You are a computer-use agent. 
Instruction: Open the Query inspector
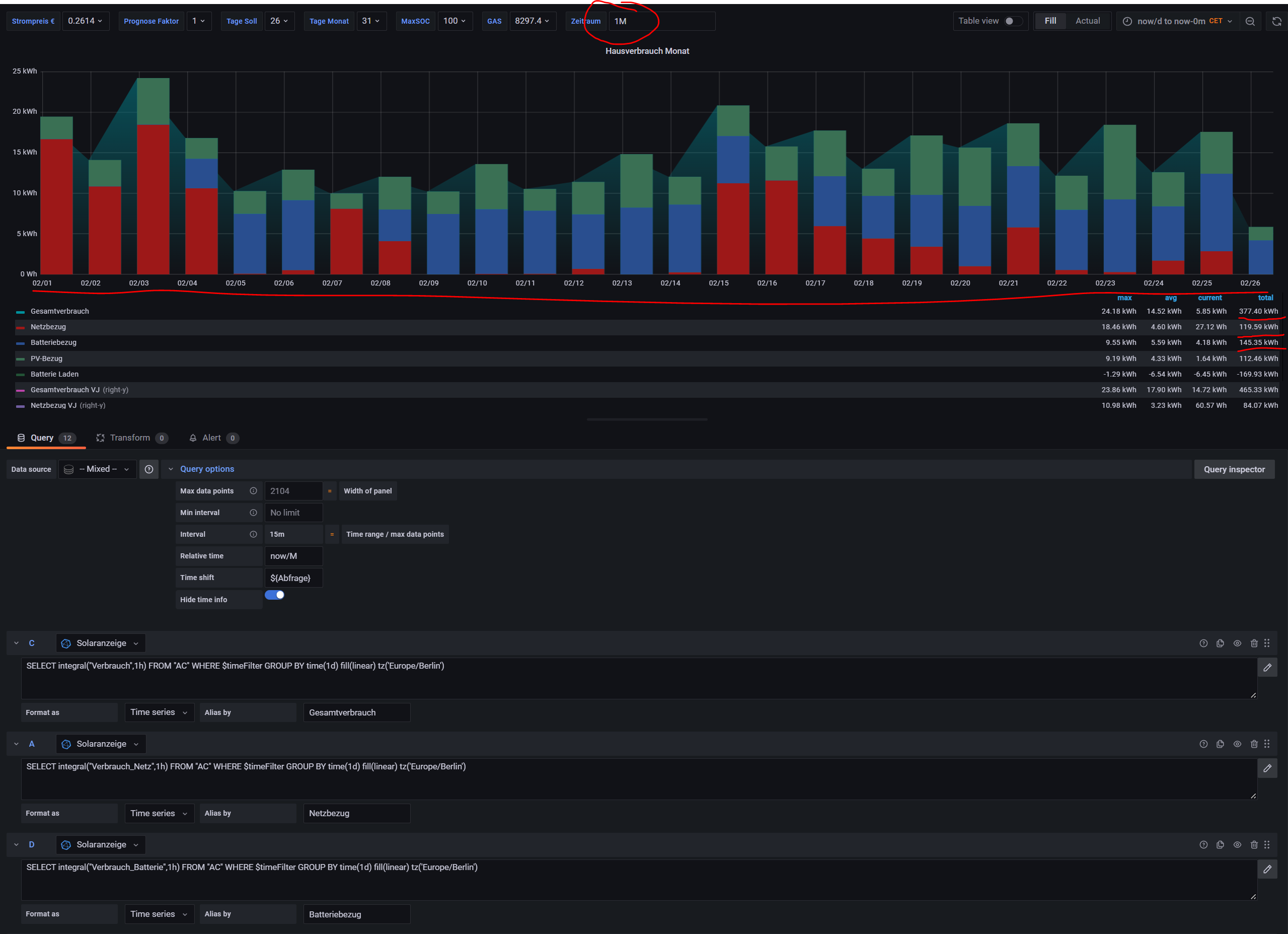[1234, 469]
